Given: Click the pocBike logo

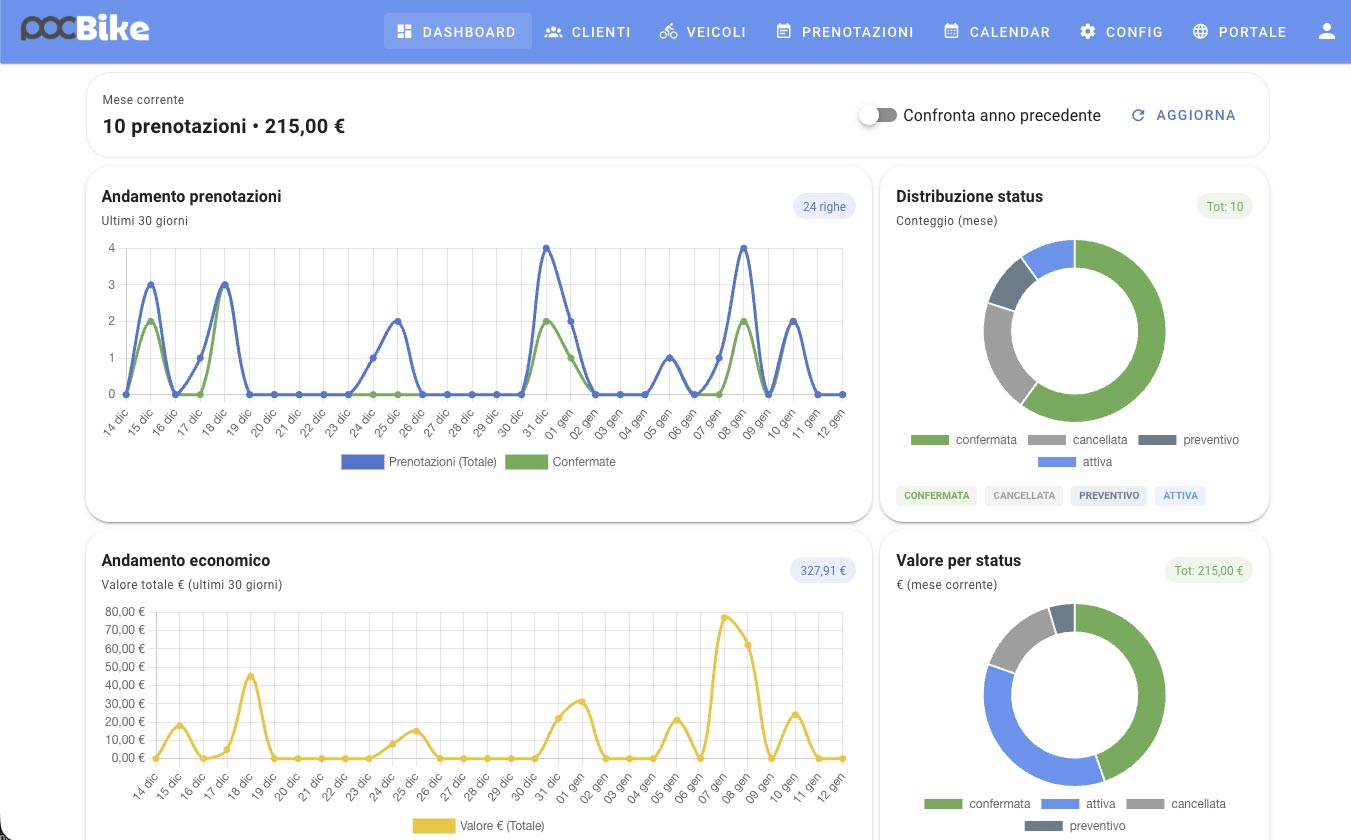Looking at the screenshot, I should pyautogui.click(x=85, y=30).
